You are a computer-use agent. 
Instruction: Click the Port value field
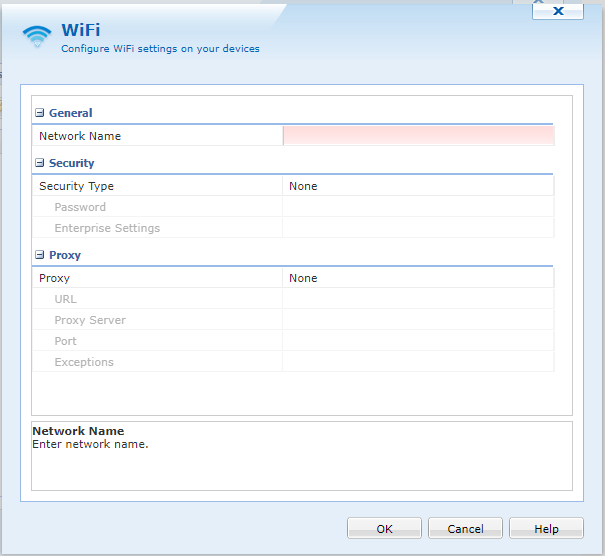point(418,341)
